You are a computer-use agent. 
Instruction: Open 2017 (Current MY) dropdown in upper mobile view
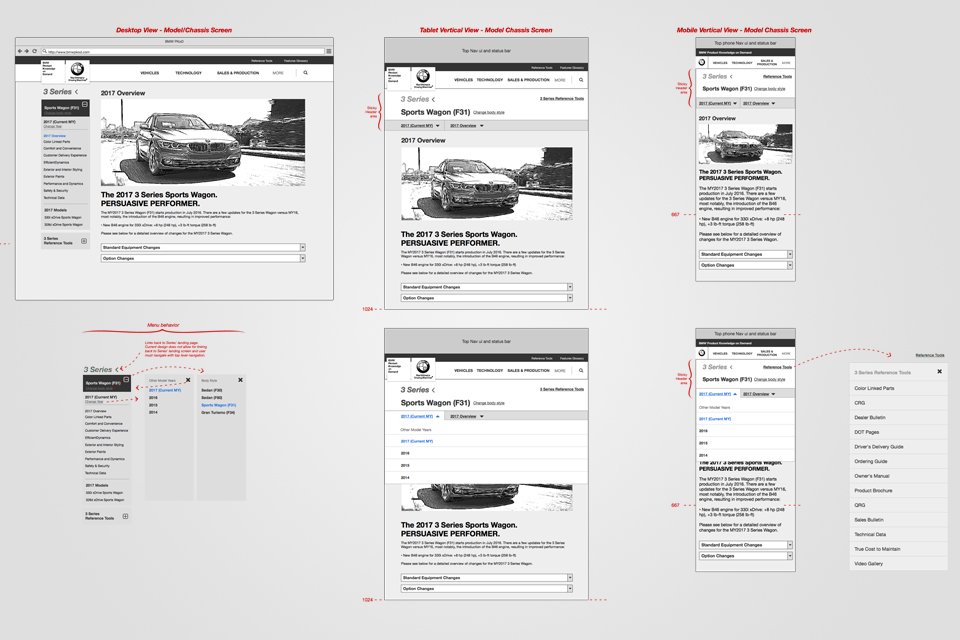click(x=718, y=104)
